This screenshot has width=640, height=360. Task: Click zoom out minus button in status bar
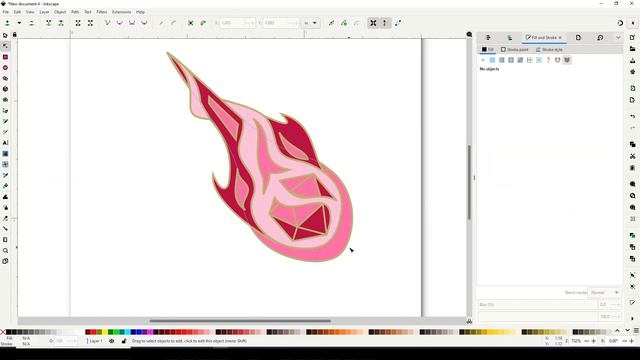(587, 341)
